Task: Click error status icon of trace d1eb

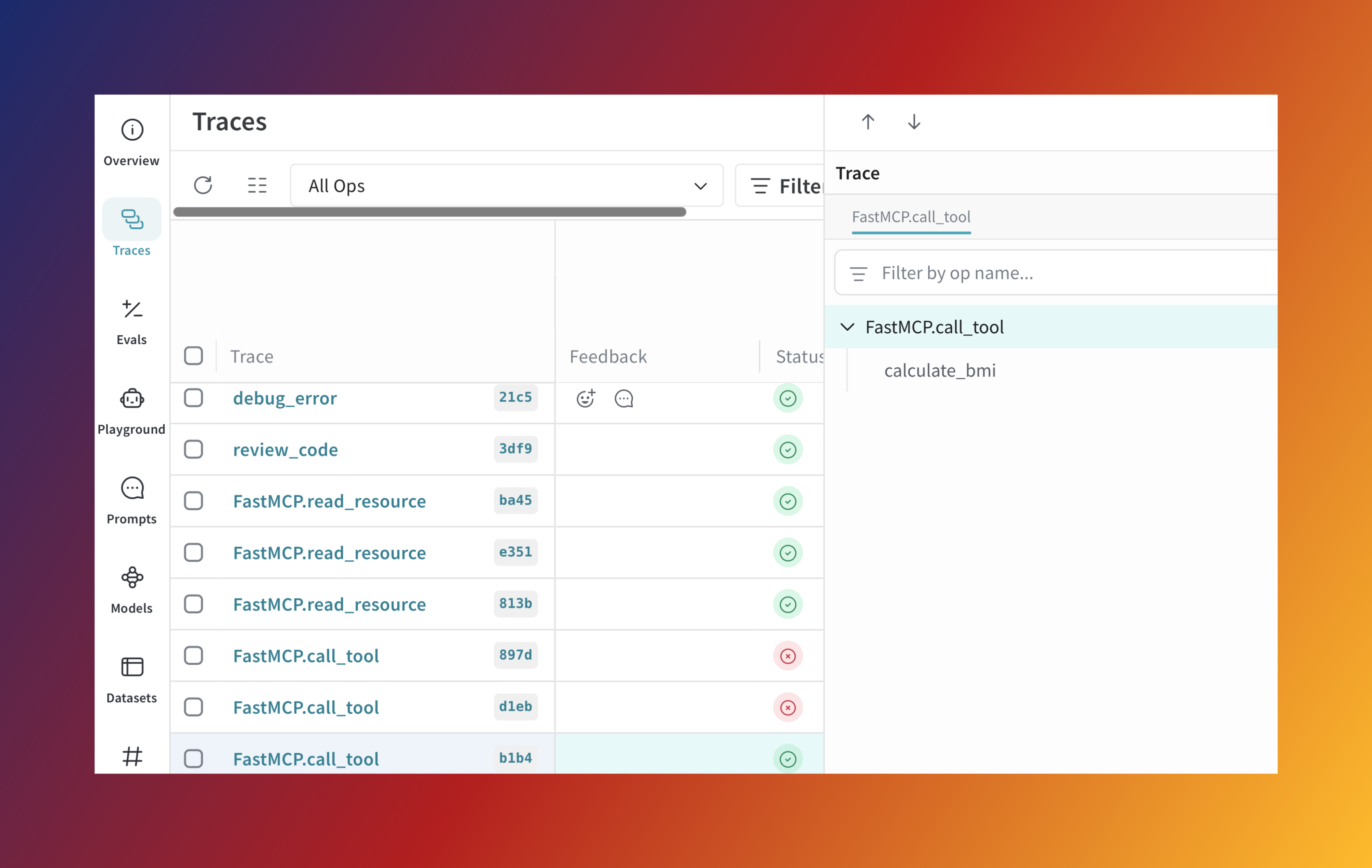Action: (x=787, y=707)
